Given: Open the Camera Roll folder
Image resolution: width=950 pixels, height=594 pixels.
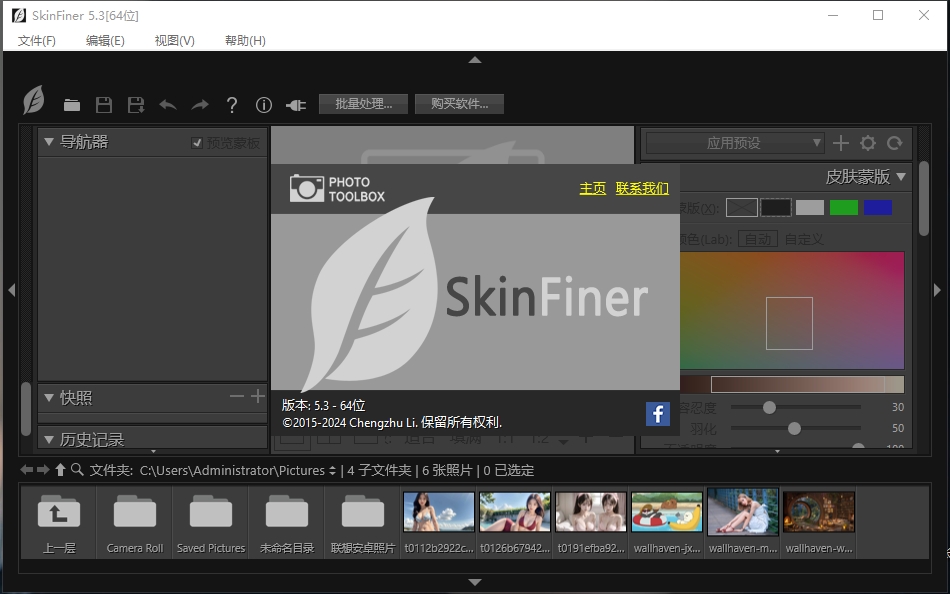Looking at the screenshot, I should 135,520.
